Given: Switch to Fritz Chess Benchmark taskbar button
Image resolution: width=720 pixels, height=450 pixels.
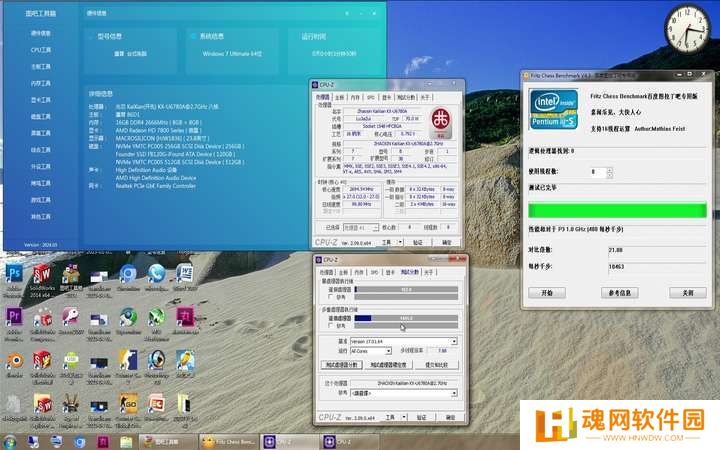Looking at the screenshot, I should [x=228, y=442].
